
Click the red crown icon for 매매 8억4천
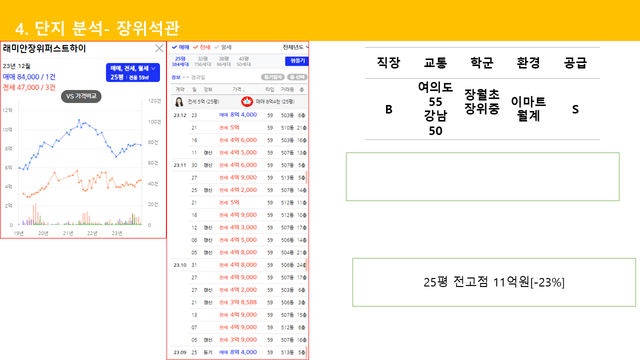[x=247, y=102]
